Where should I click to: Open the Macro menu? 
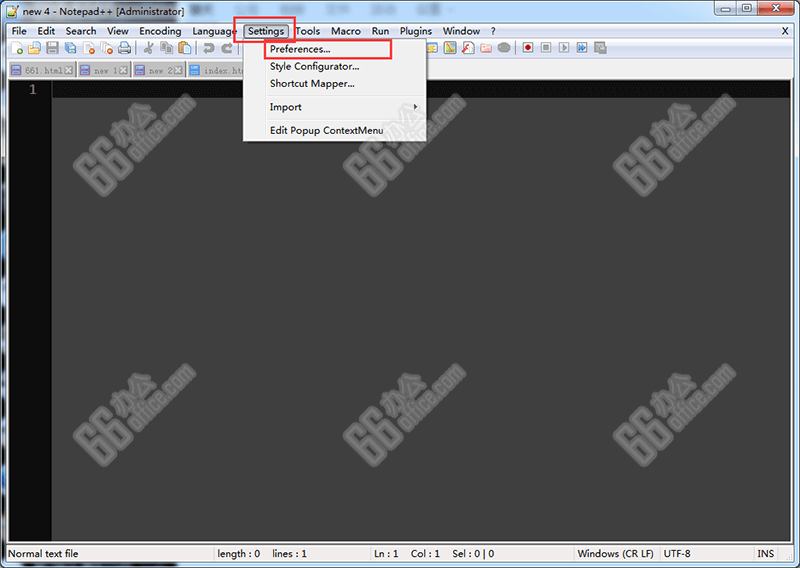pyautogui.click(x=346, y=31)
